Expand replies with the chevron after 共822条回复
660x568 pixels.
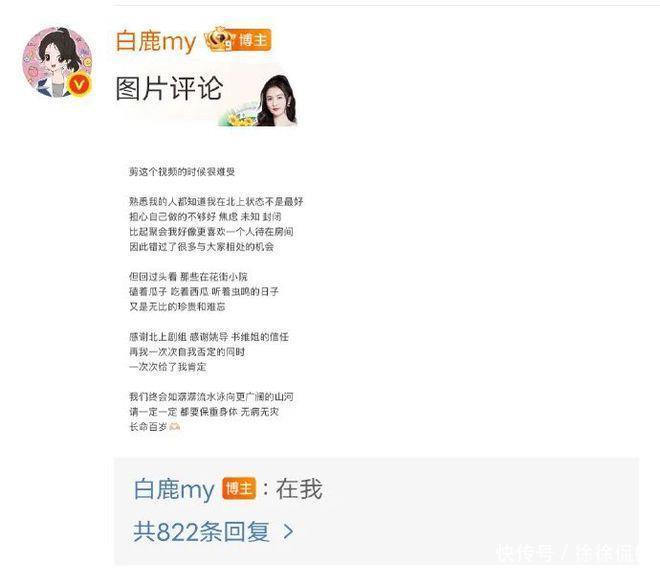[x=288, y=531]
